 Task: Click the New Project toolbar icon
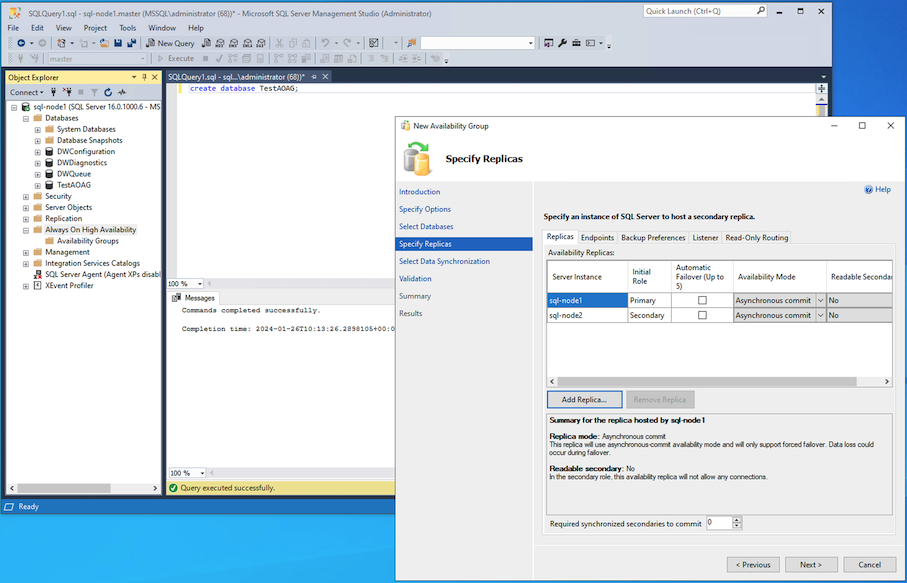pyautogui.click(x=61, y=43)
